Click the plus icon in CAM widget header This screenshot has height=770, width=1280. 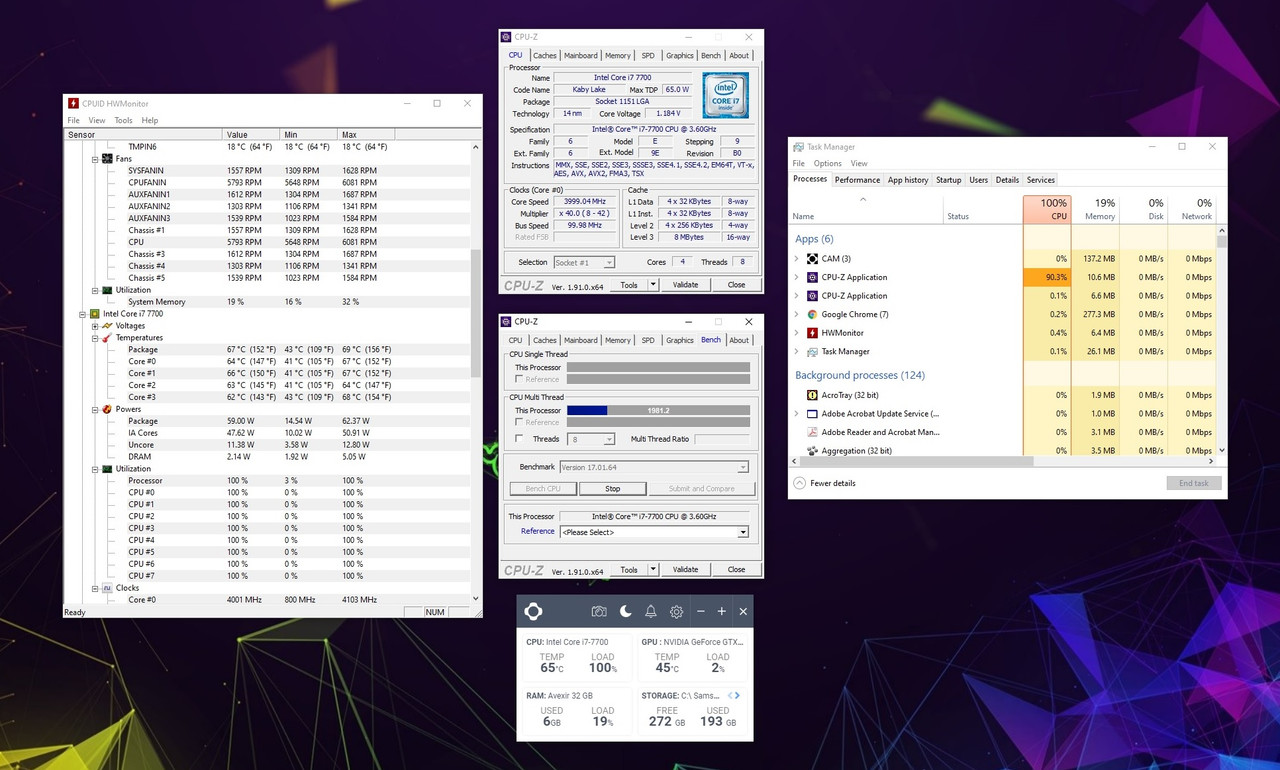(x=722, y=611)
